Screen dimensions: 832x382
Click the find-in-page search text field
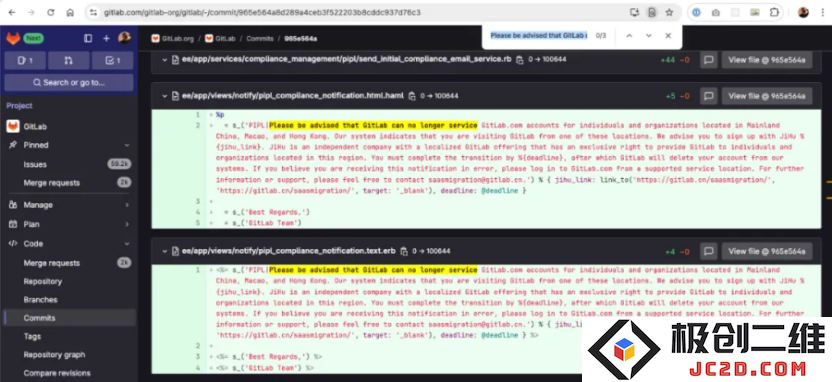point(538,36)
